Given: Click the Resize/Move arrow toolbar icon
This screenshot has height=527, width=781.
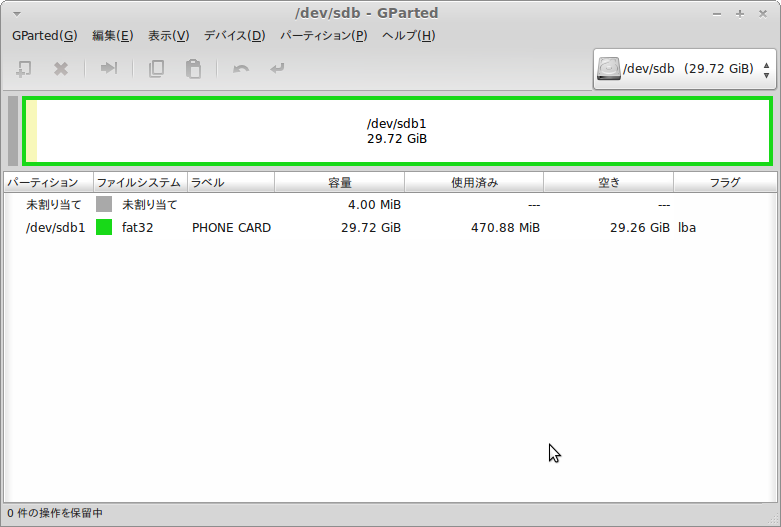Looking at the screenshot, I should [x=109, y=68].
